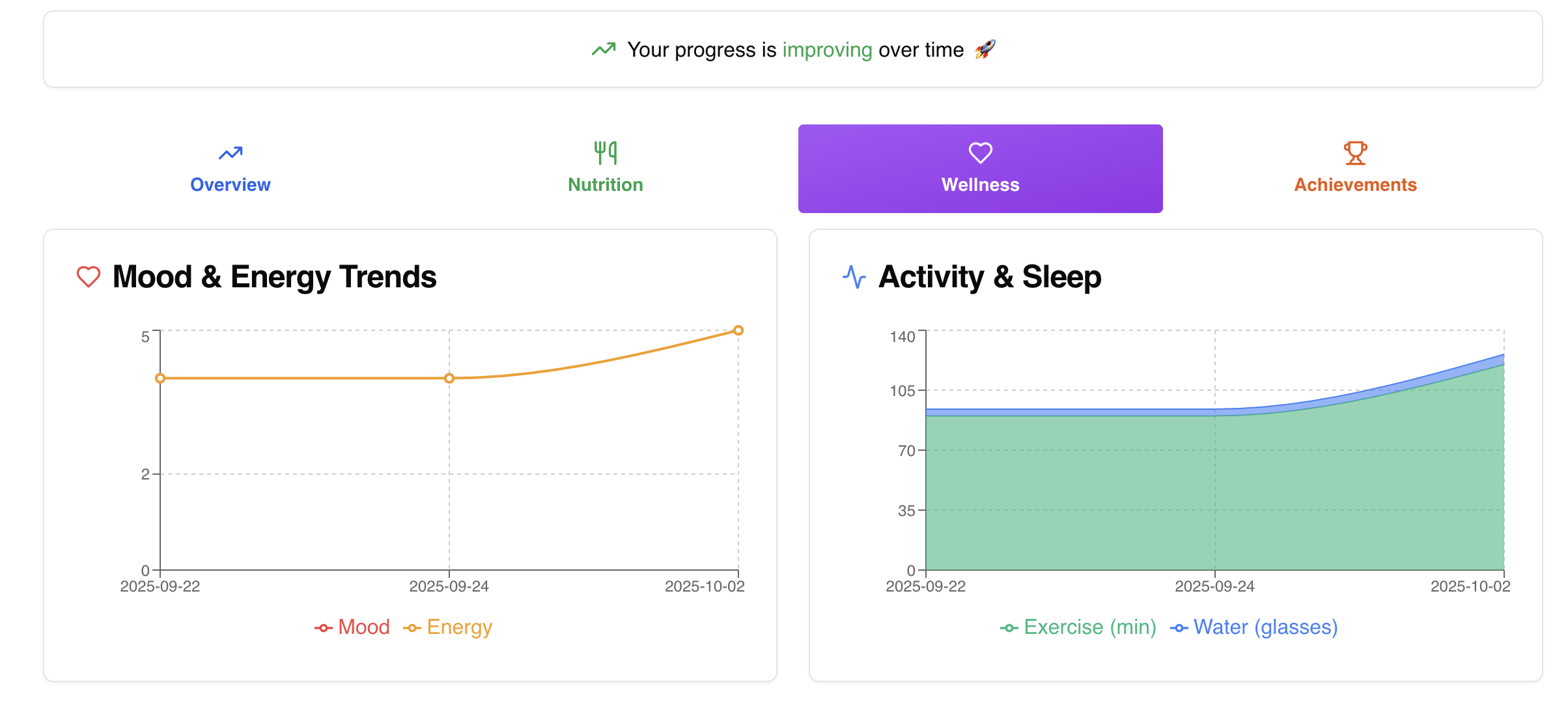Click the Wellness heart icon
Screen dimensions: 1568x701
(x=979, y=152)
